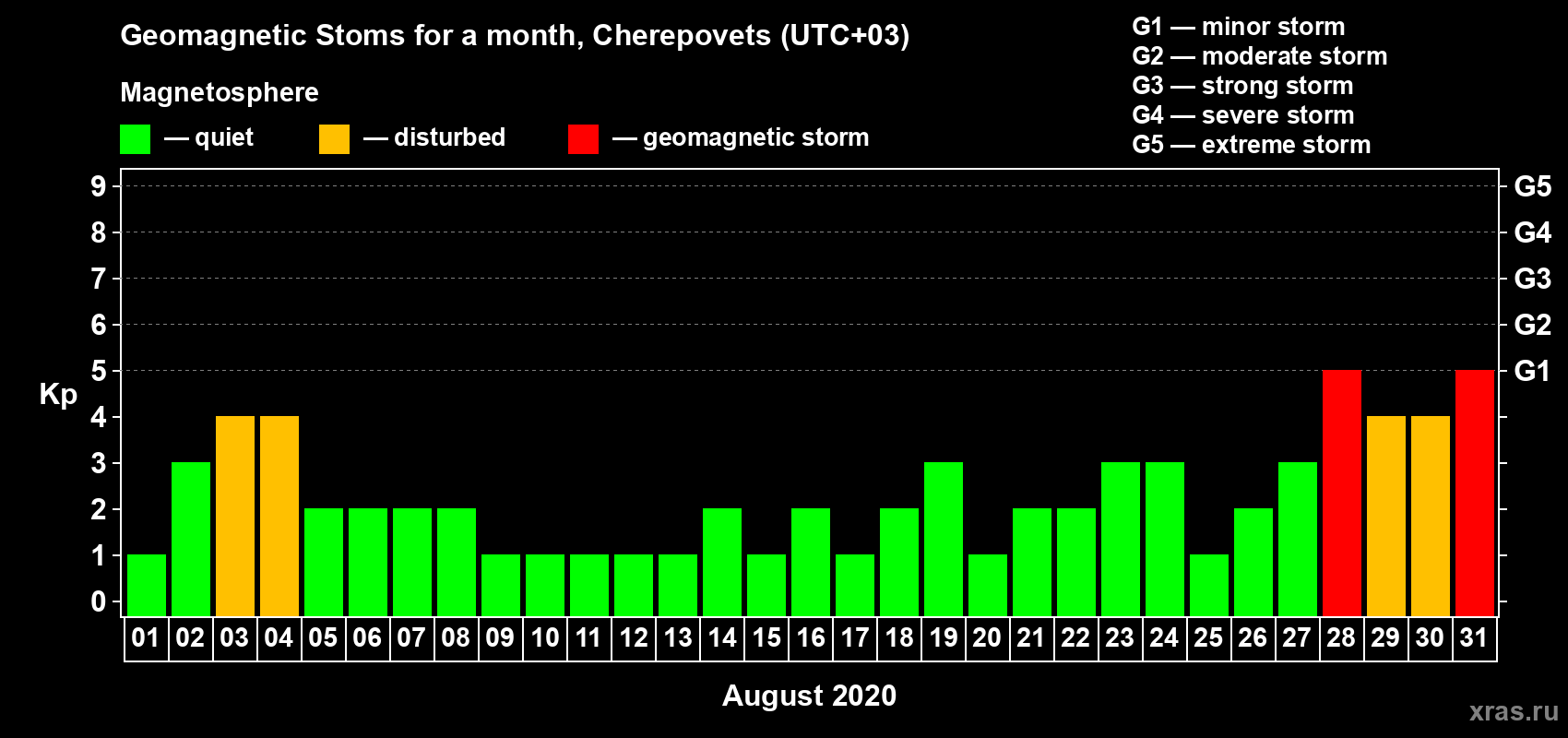This screenshot has height=738, width=1568.
Task: Select the orange bar for August 30
Action: 1431,517
